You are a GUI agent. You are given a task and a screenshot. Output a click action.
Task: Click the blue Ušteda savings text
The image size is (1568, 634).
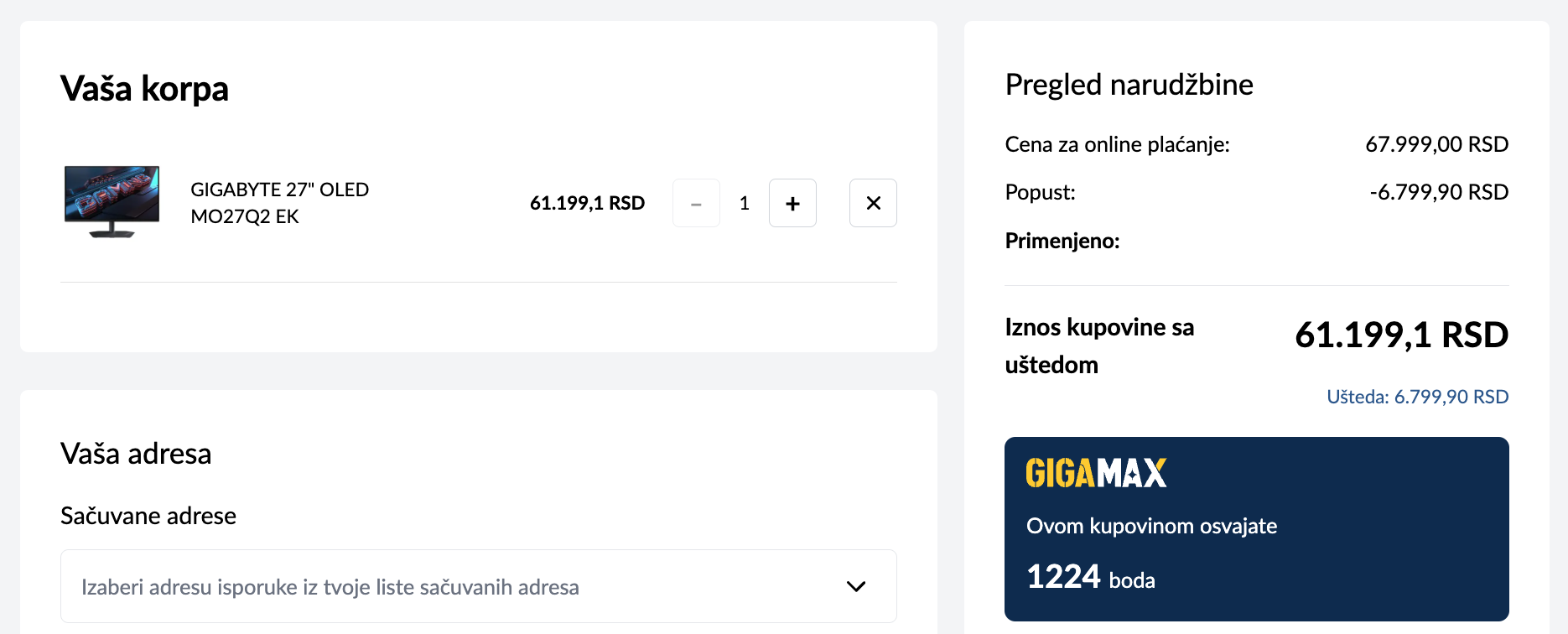pos(1417,397)
